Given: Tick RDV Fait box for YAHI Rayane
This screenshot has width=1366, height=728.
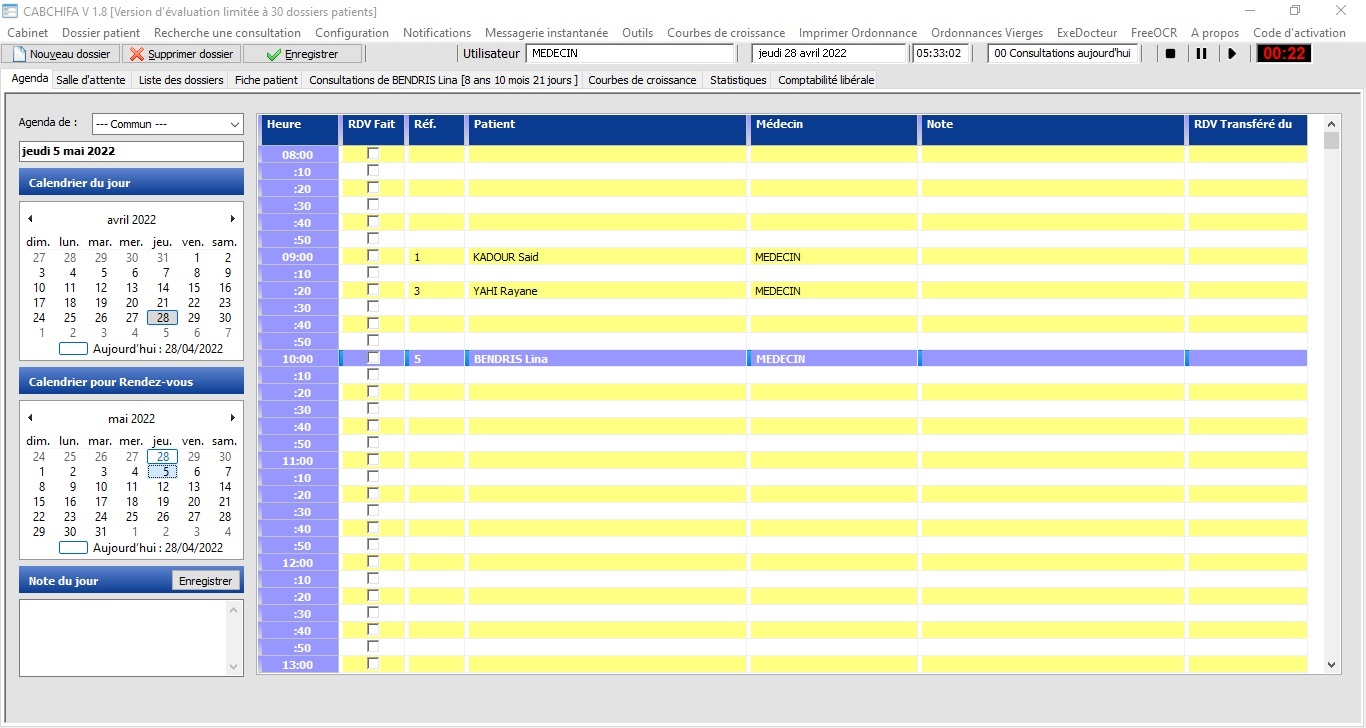Looking at the screenshot, I should 373,291.
